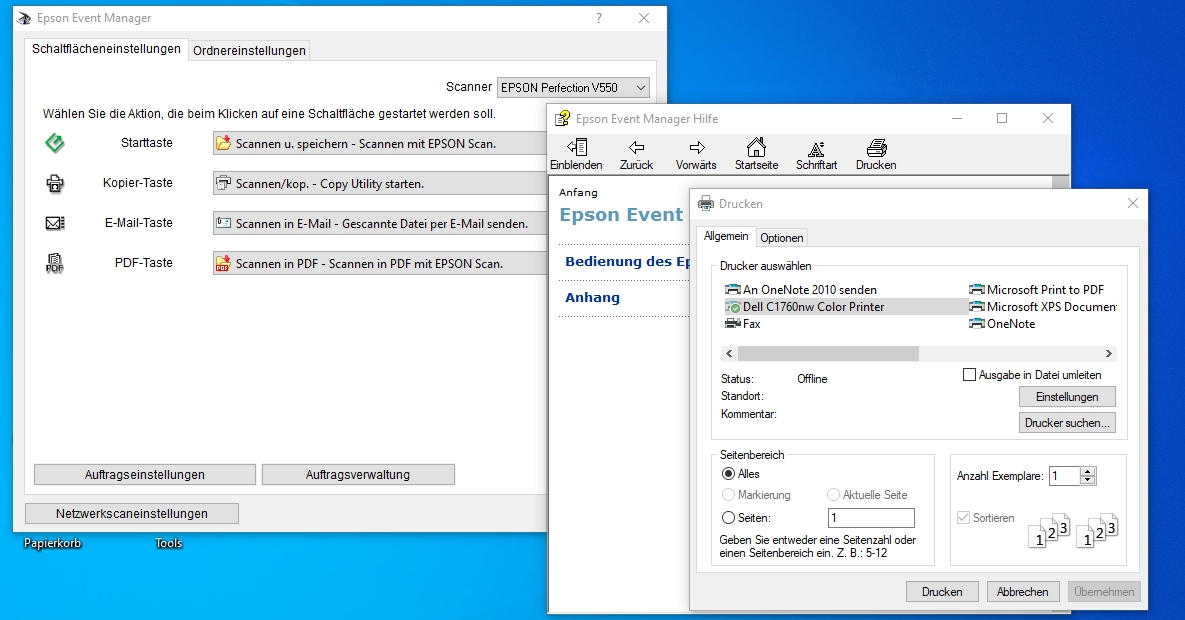1185x620 pixels.
Task: Select the OneNote printer
Action: pyautogui.click(x=1002, y=324)
